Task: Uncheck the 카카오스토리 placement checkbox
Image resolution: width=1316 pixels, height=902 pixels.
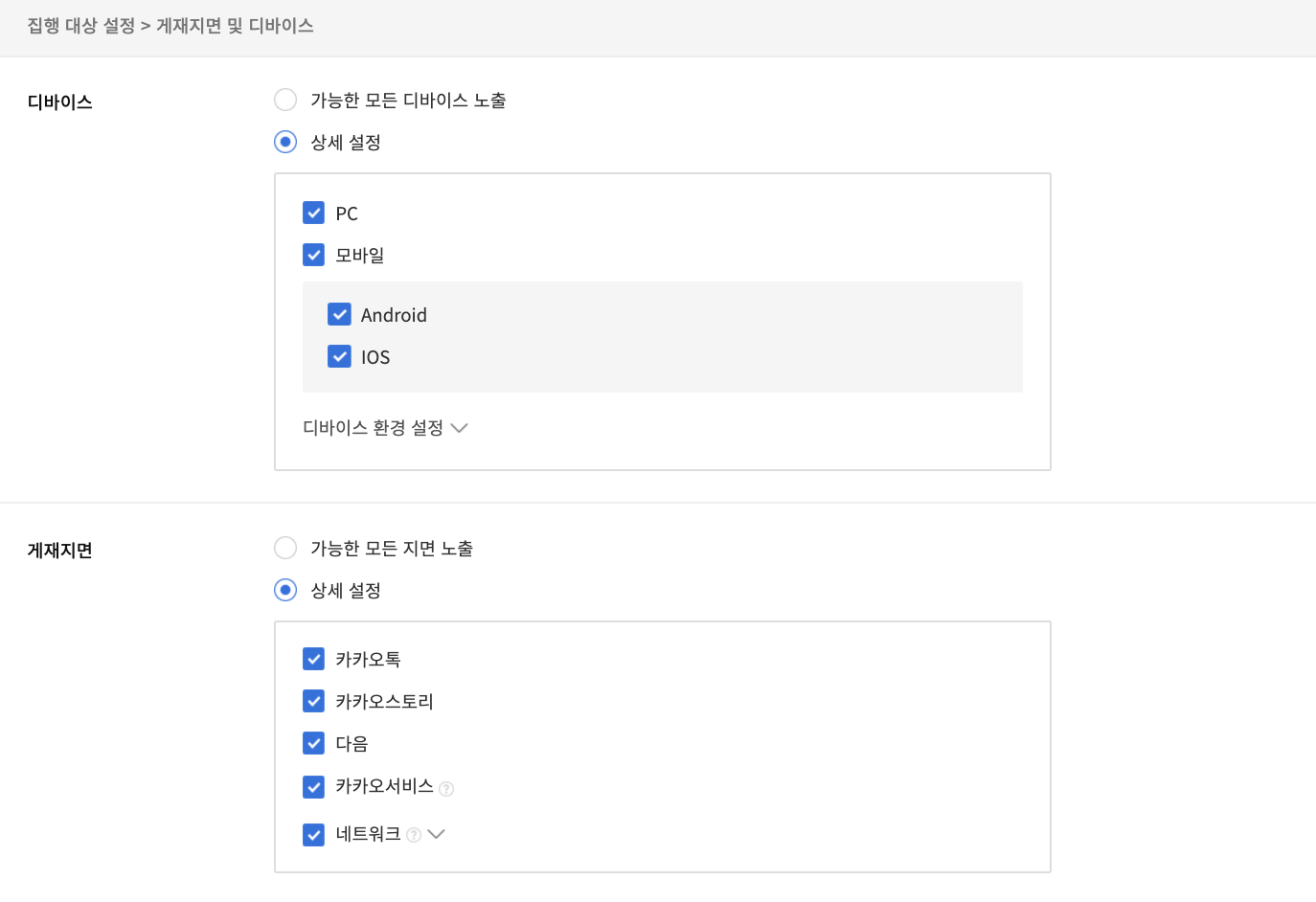Action: pyautogui.click(x=313, y=701)
